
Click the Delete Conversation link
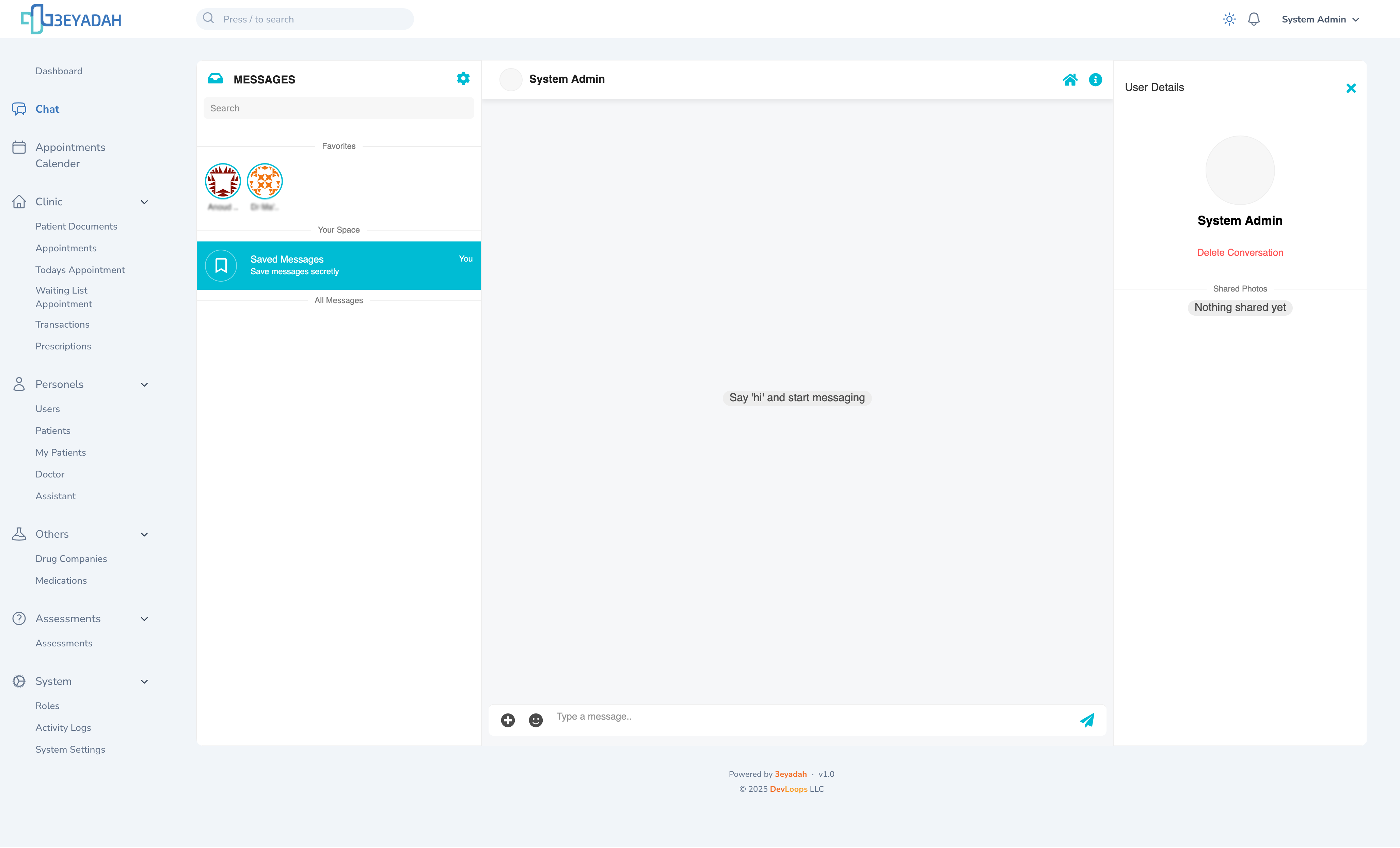[1239, 252]
